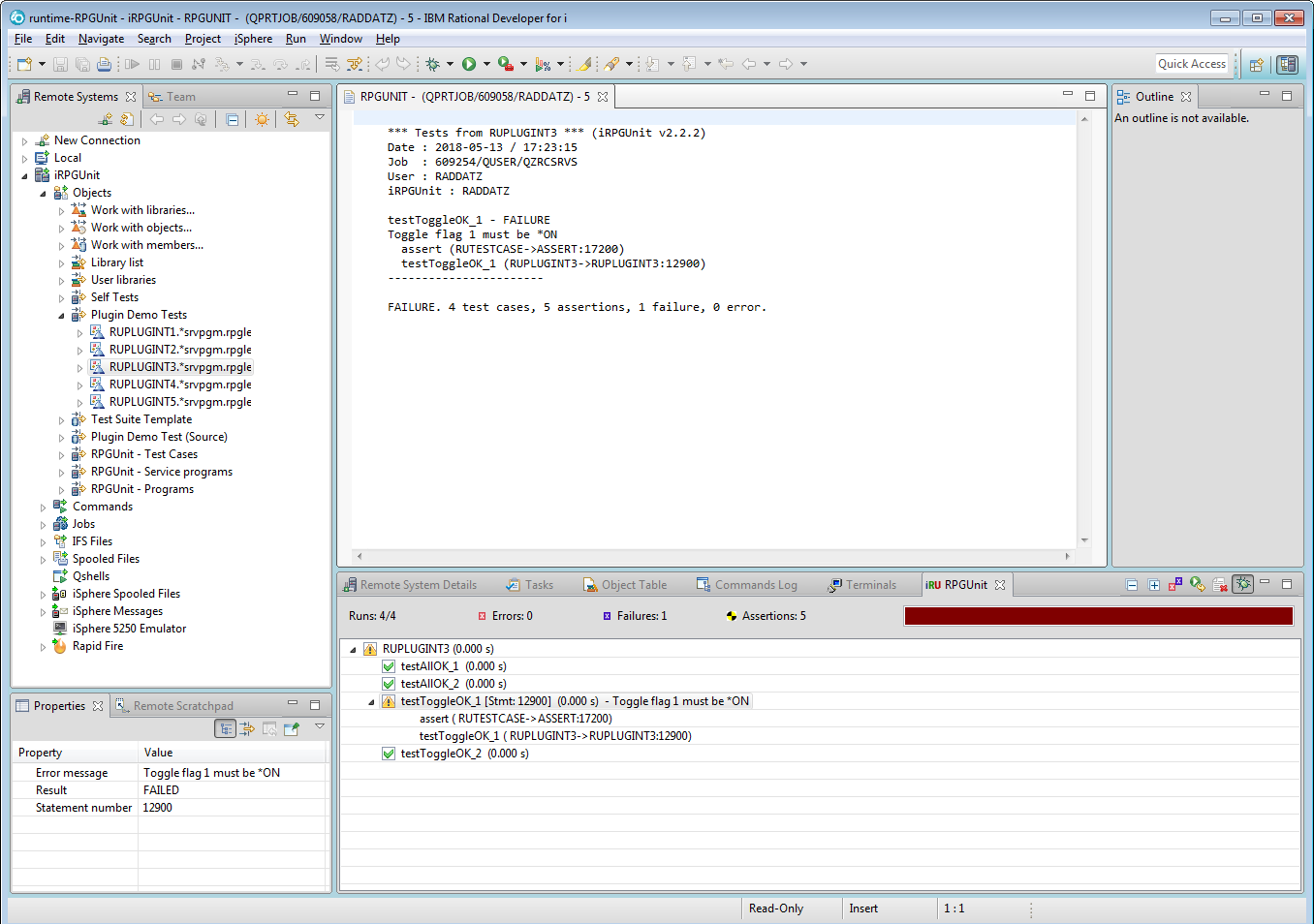Click the red failure progress bar
This screenshot has width=1314, height=924.
[1098, 615]
